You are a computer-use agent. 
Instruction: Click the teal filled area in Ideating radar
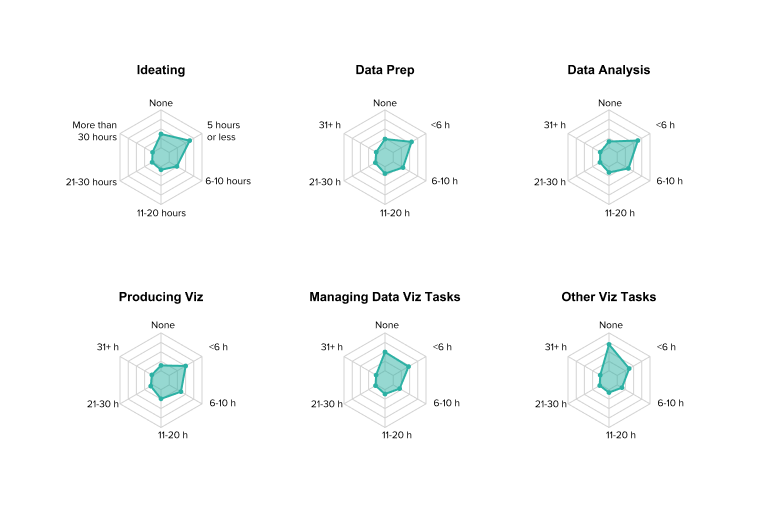coord(167,152)
